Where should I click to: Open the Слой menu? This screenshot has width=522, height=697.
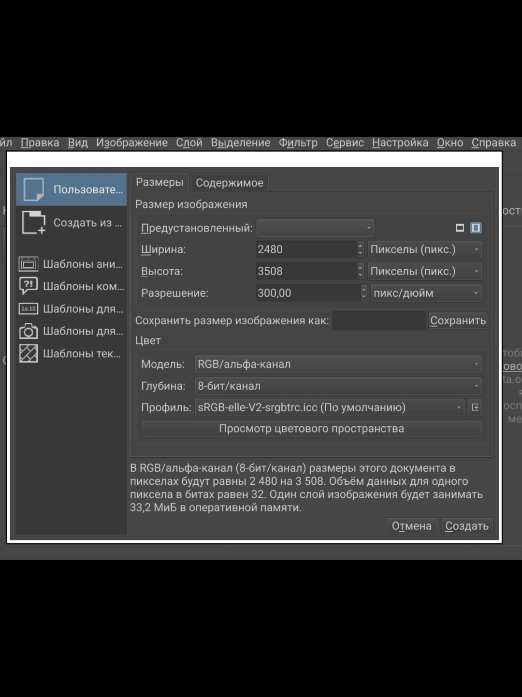[x=189, y=143]
